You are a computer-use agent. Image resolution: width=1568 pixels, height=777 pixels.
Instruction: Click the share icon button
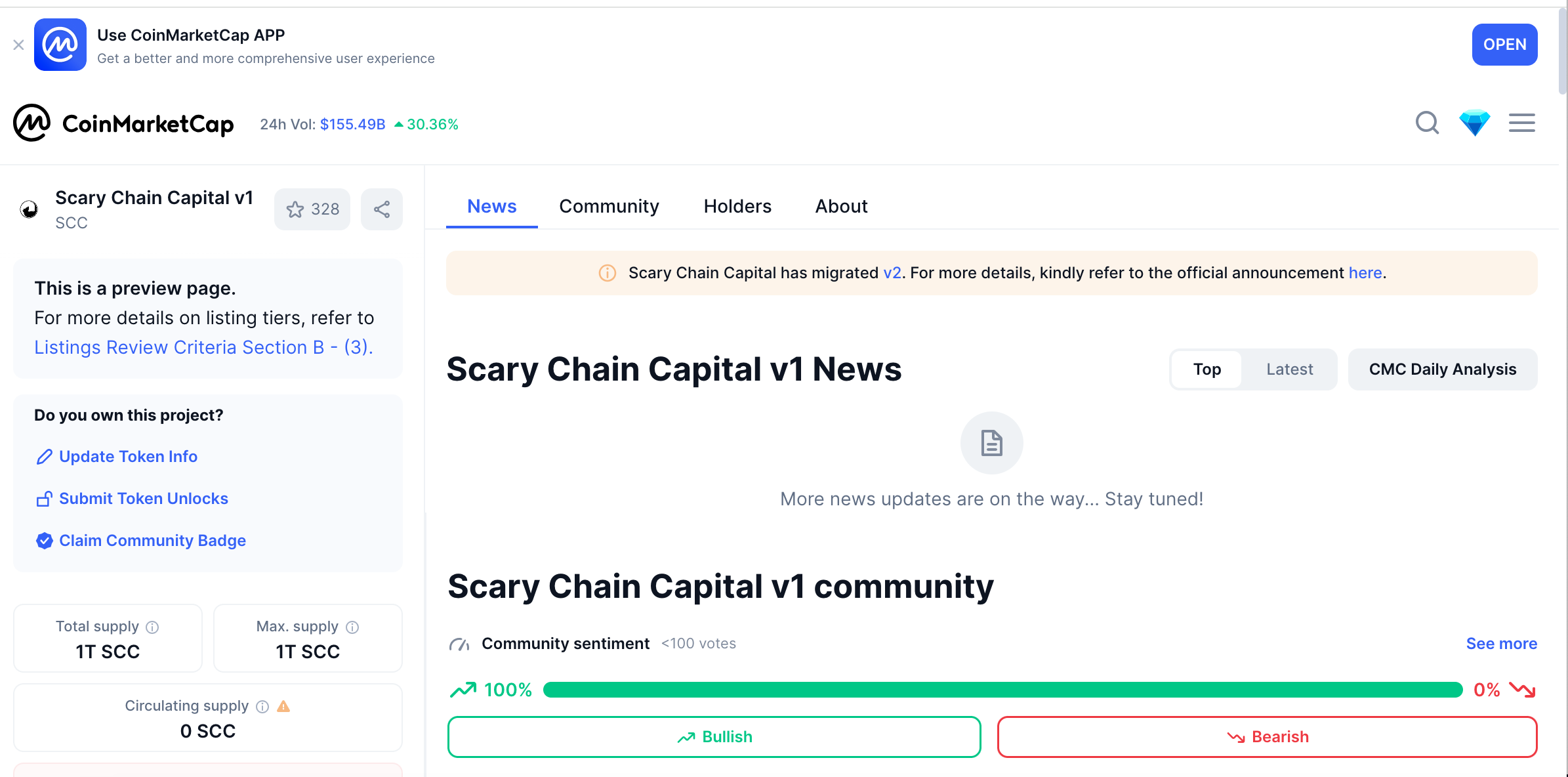click(382, 209)
